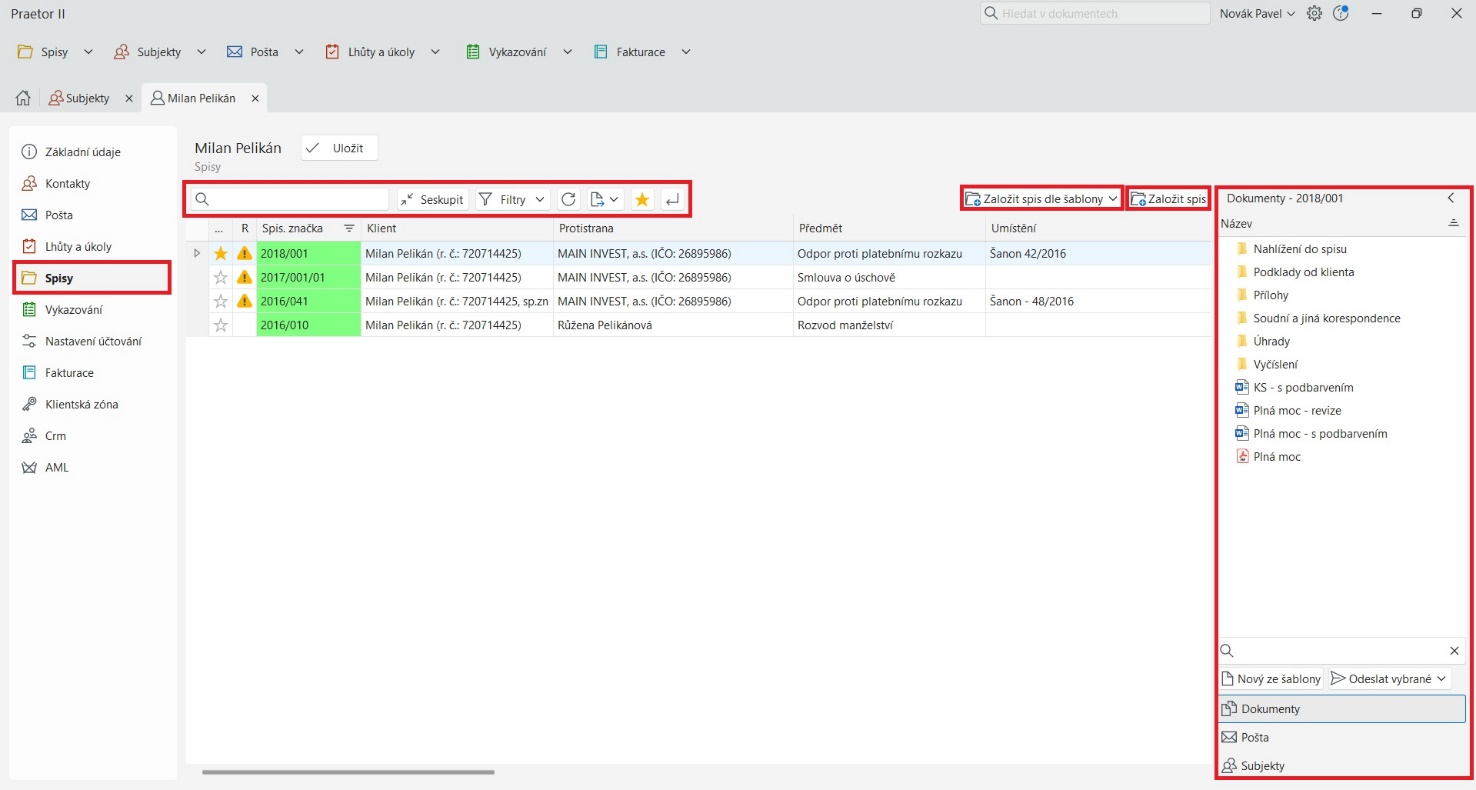
Task: Open the Filtry dropdown
Action: tap(512, 200)
